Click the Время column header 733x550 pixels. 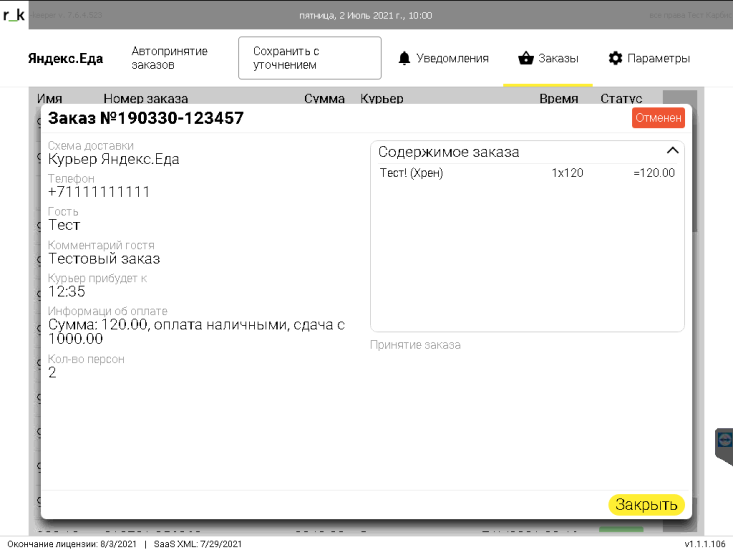(559, 98)
